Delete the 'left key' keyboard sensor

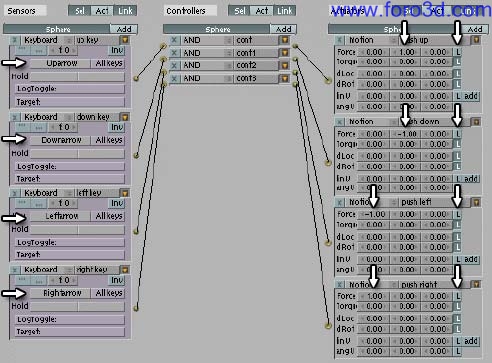15,193
